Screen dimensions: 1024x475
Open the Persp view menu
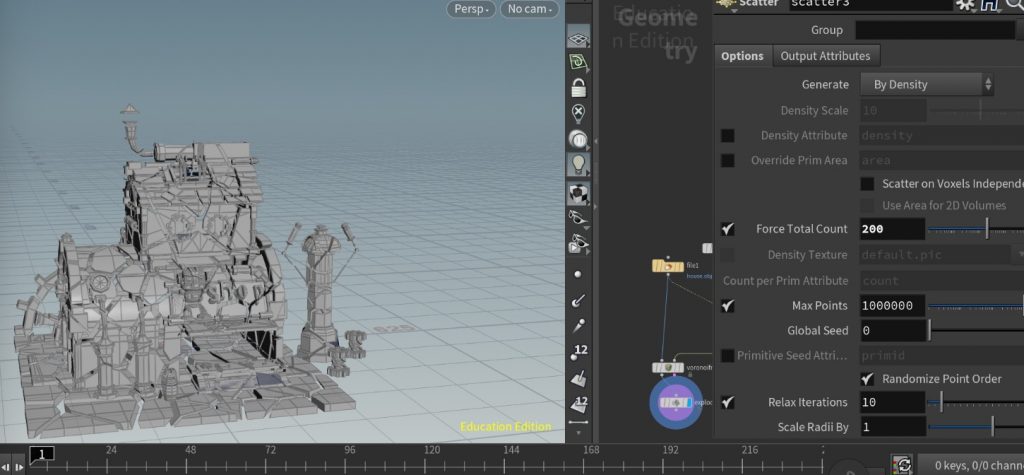pyautogui.click(x=471, y=9)
